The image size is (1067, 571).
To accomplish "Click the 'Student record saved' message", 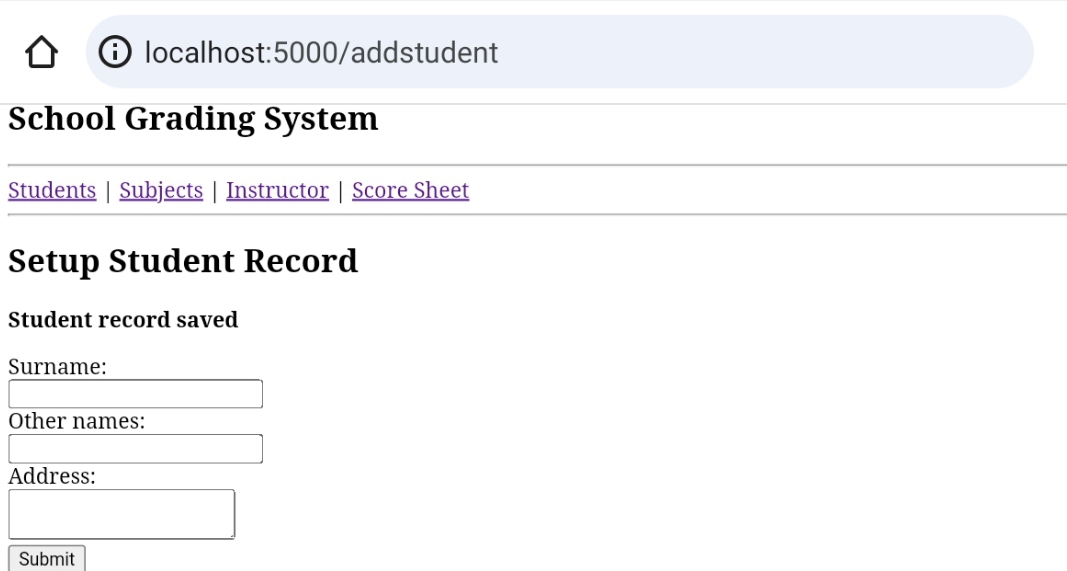I will pyautogui.click(x=123, y=320).
